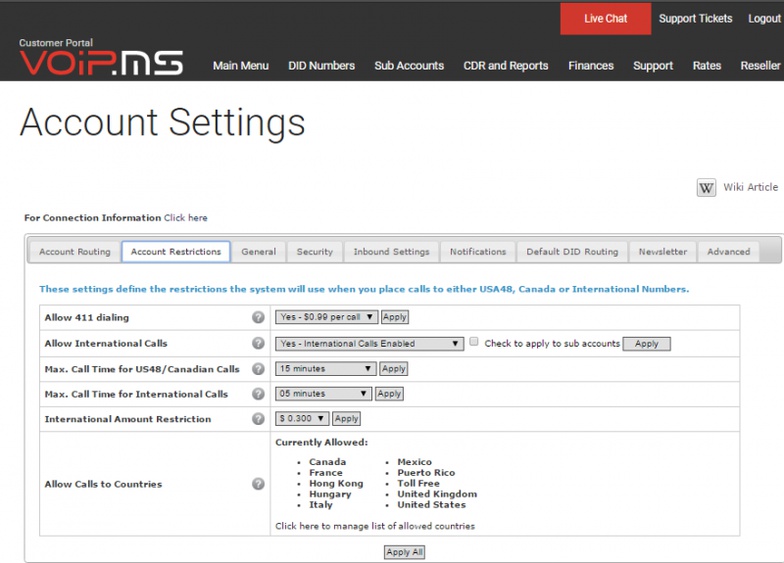Viewport: 784px width, 563px height.
Task: Open the Rates menu
Action: (x=706, y=66)
